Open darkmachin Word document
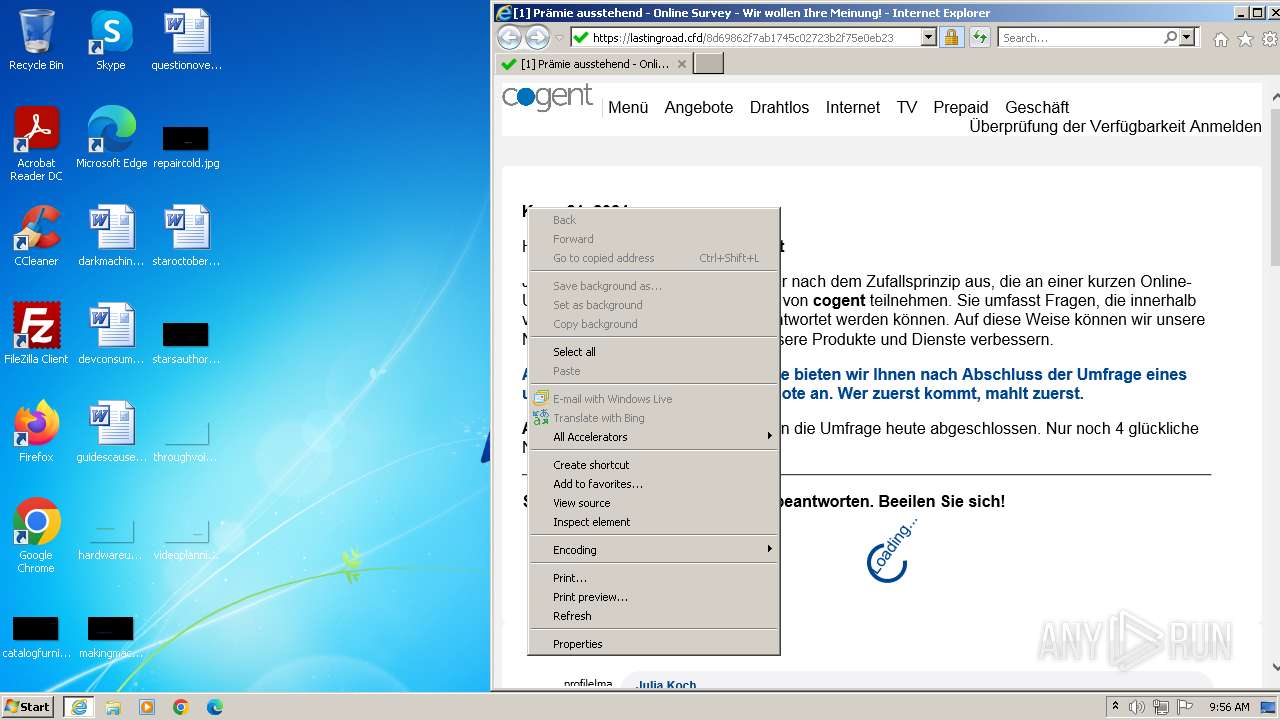The width and height of the screenshot is (1280, 720). coord(111,236)
